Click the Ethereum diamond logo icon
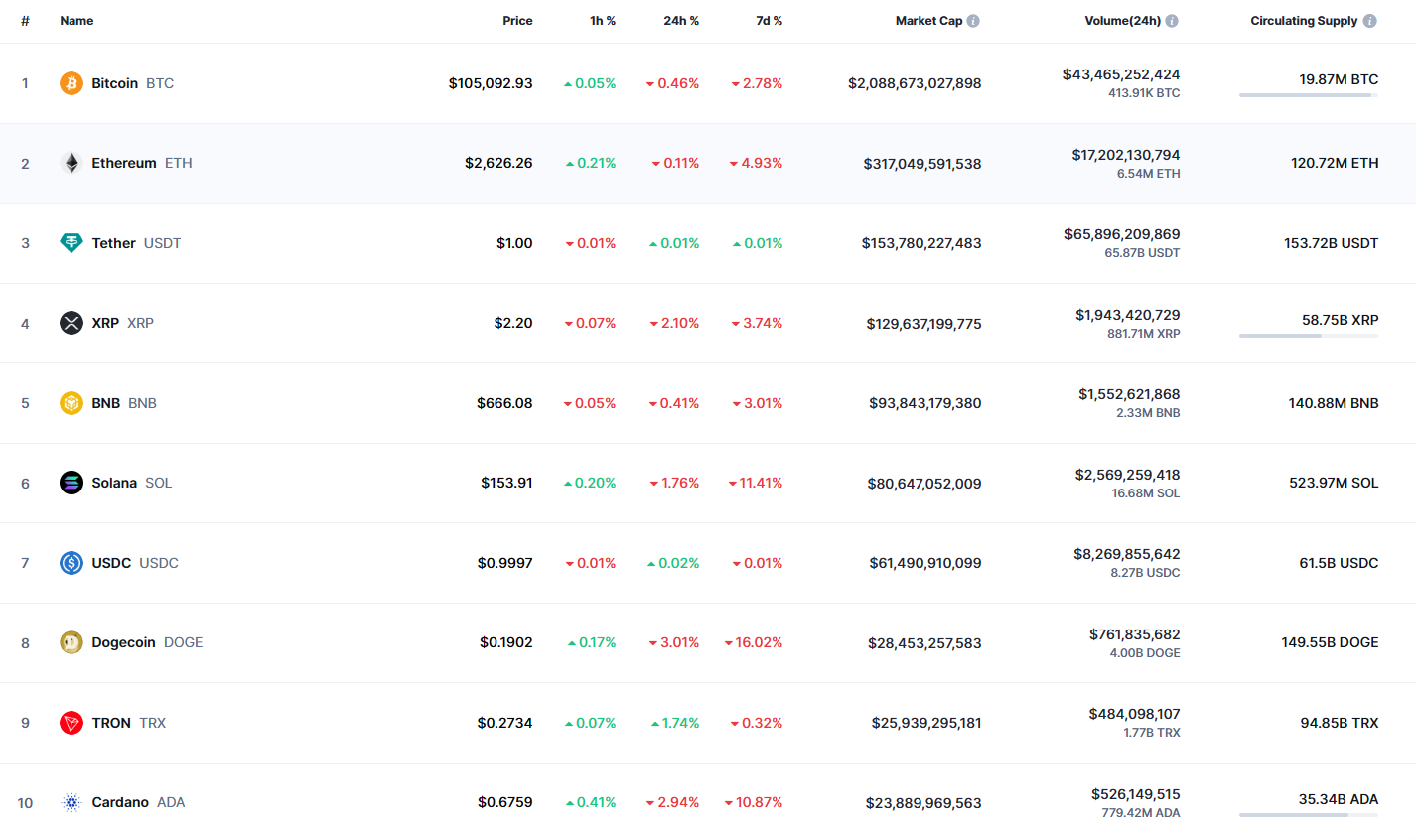 point(71,163)
